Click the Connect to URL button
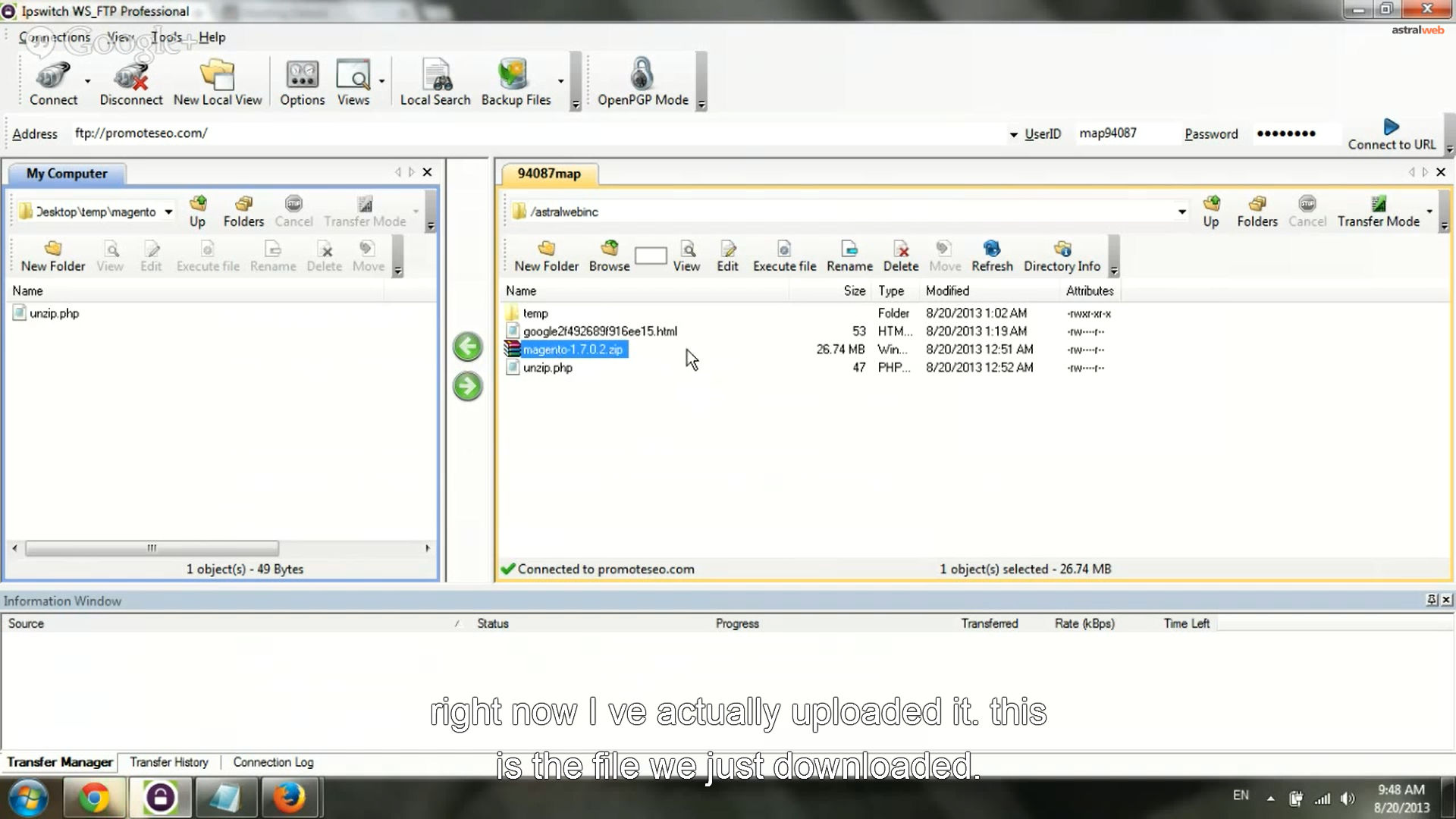Image resolution: width=1456 pixels, height=819 pixels. tap(1392, 135)
